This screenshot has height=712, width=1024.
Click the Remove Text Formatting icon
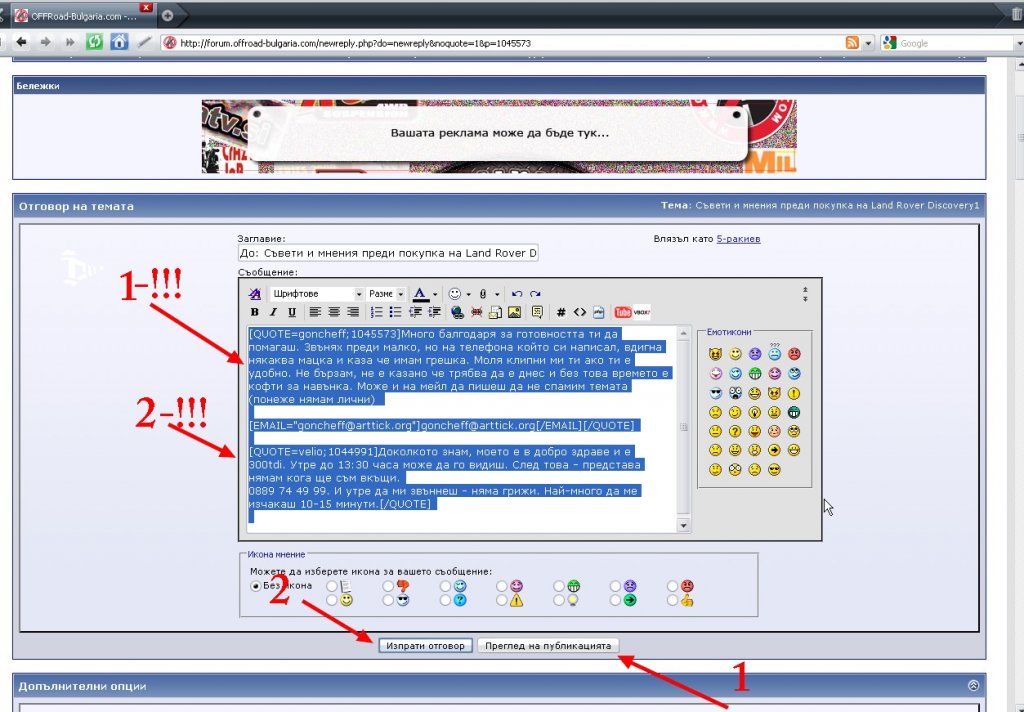click(255, 294)
